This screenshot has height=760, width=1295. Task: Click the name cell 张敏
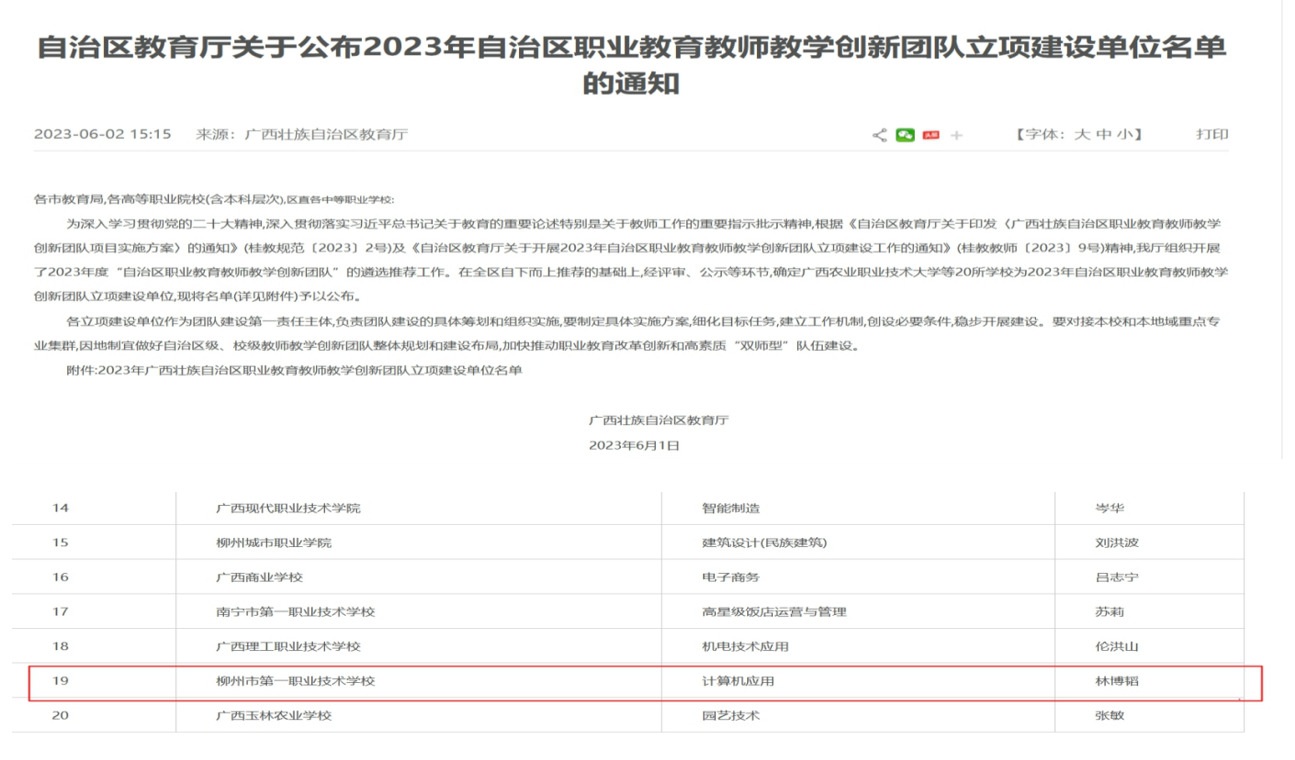click(x=1110, y=715)
